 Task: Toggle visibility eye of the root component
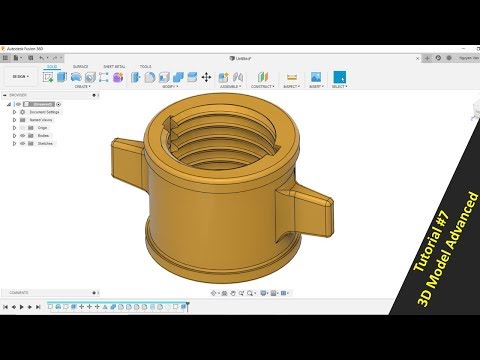tap(18, 104)
